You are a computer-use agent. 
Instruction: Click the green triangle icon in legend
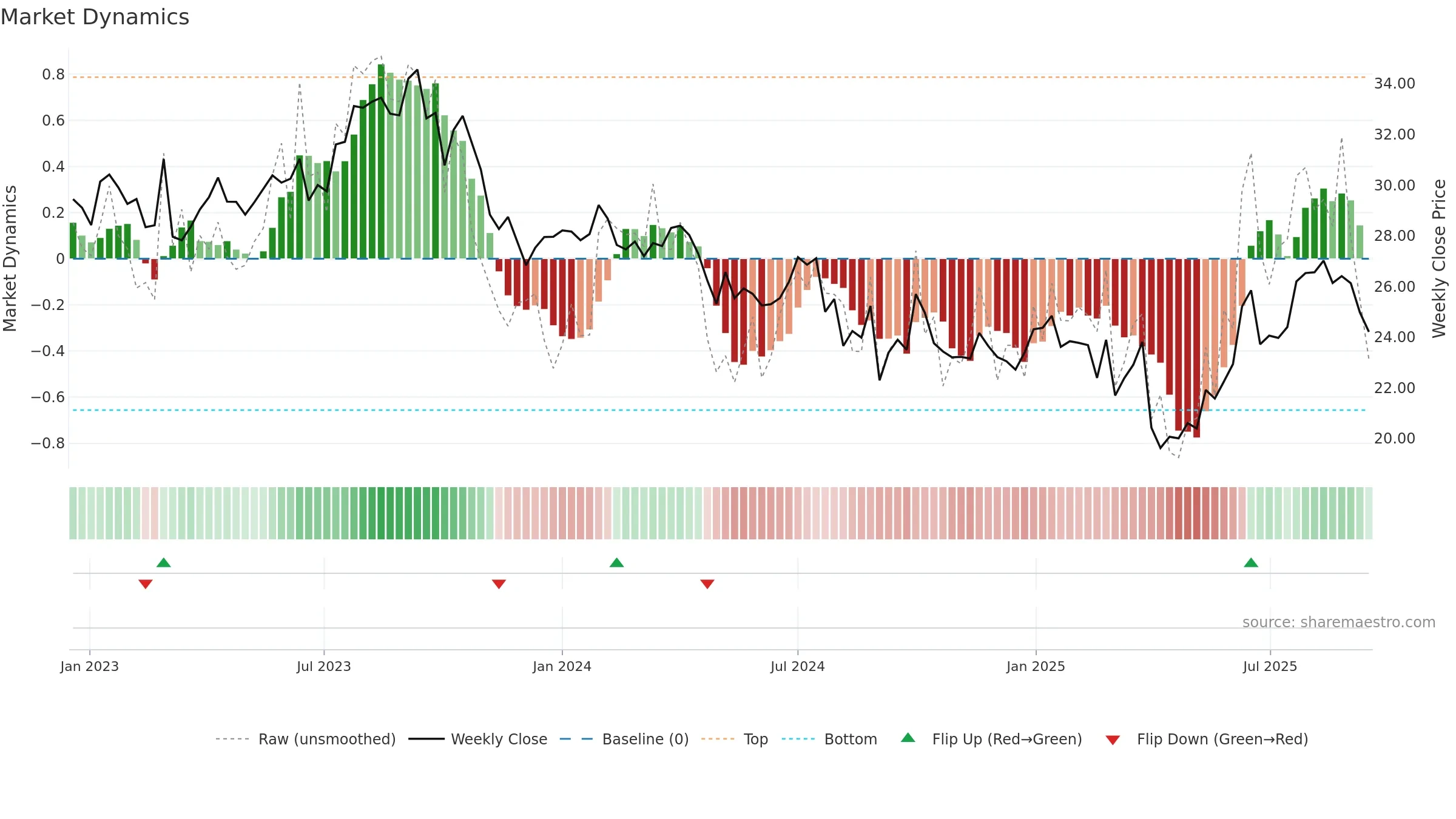(x=908, y=738)
